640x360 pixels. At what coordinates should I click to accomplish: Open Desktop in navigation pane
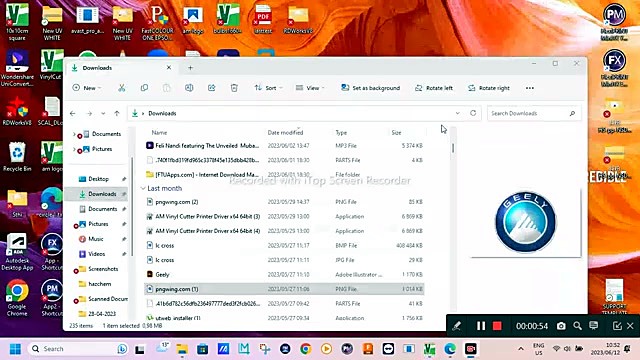coord(98,179)
